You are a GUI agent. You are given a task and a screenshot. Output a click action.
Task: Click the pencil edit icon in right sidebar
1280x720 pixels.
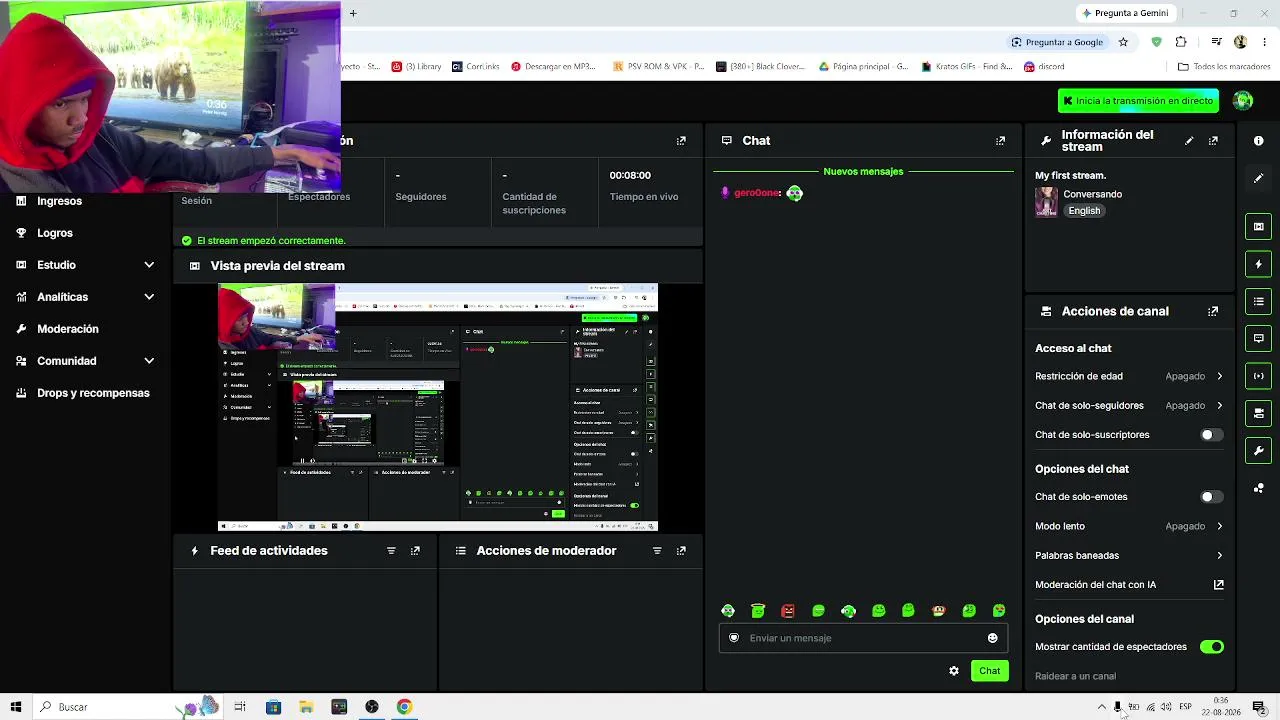coord(1258,178)
